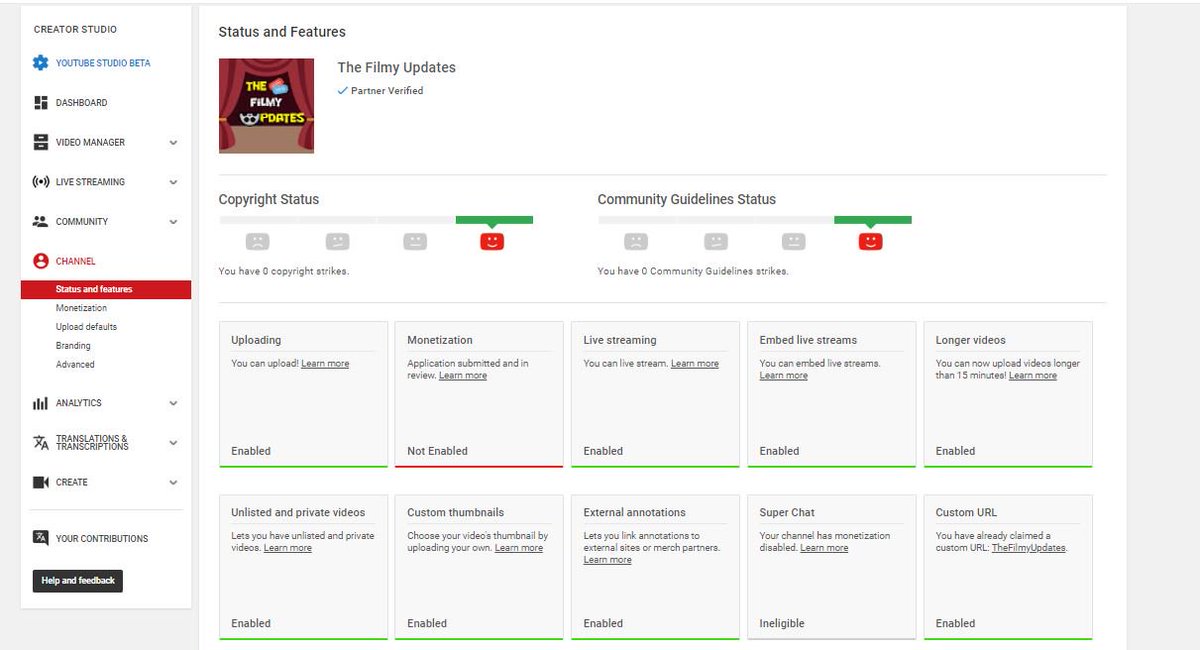Open the Advanced submenu item

[75, 365]
